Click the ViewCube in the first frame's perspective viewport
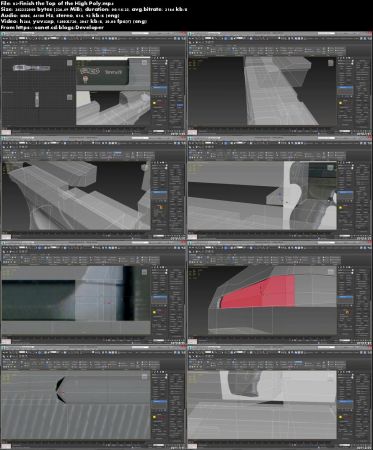The image size is (373, 450). [x=144, y=63]
